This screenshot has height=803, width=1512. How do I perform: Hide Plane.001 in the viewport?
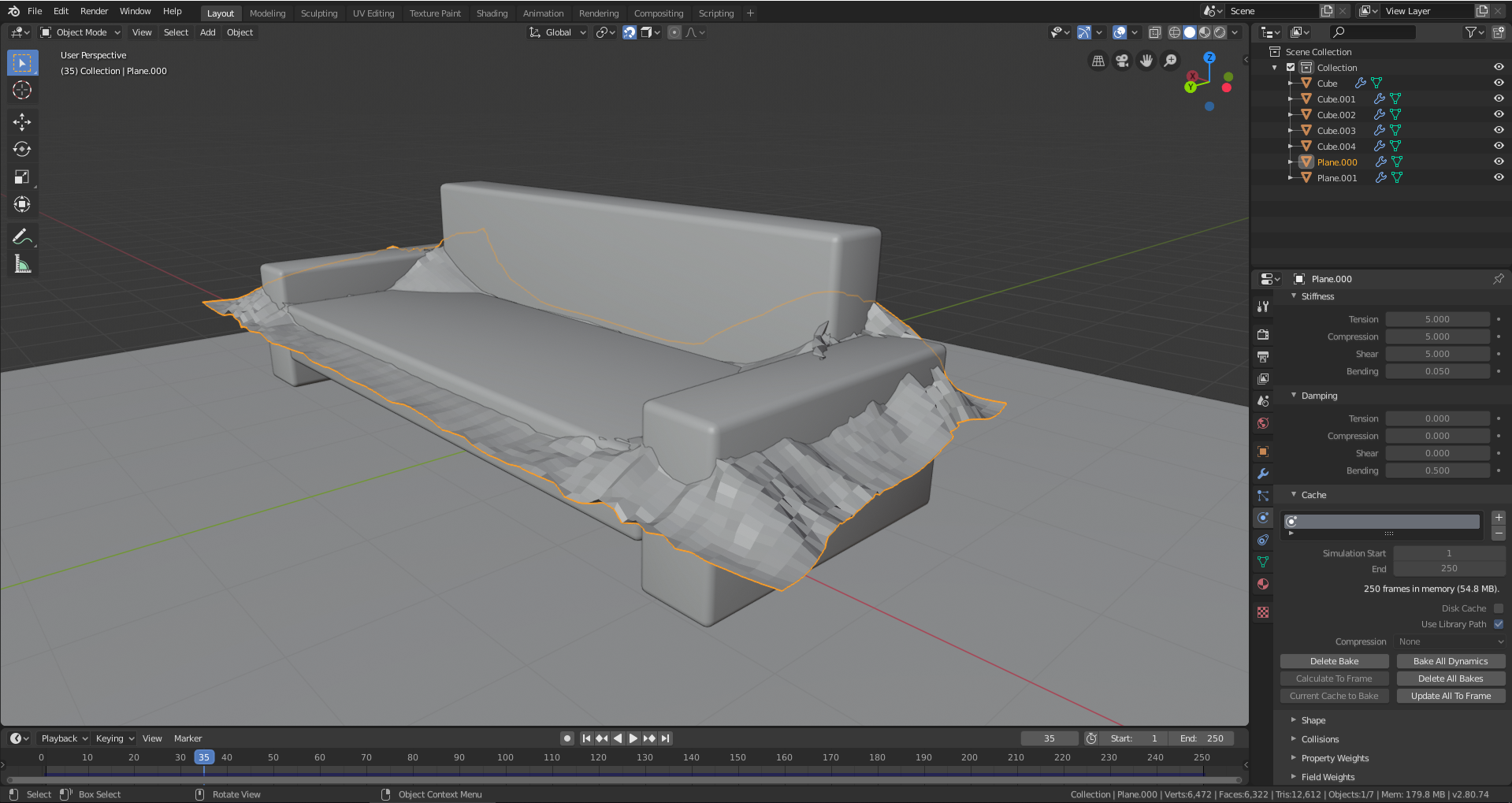coord(1499,177)
